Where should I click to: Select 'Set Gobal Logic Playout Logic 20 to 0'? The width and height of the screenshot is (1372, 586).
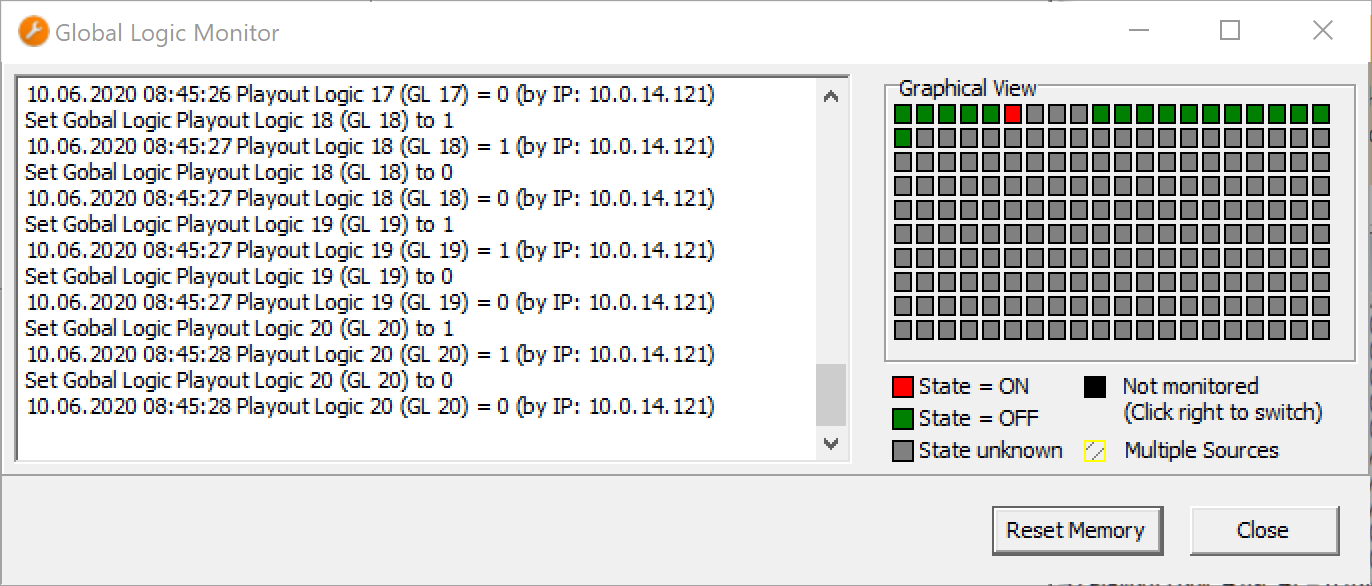pyautogui.click(x=239, y=381)
